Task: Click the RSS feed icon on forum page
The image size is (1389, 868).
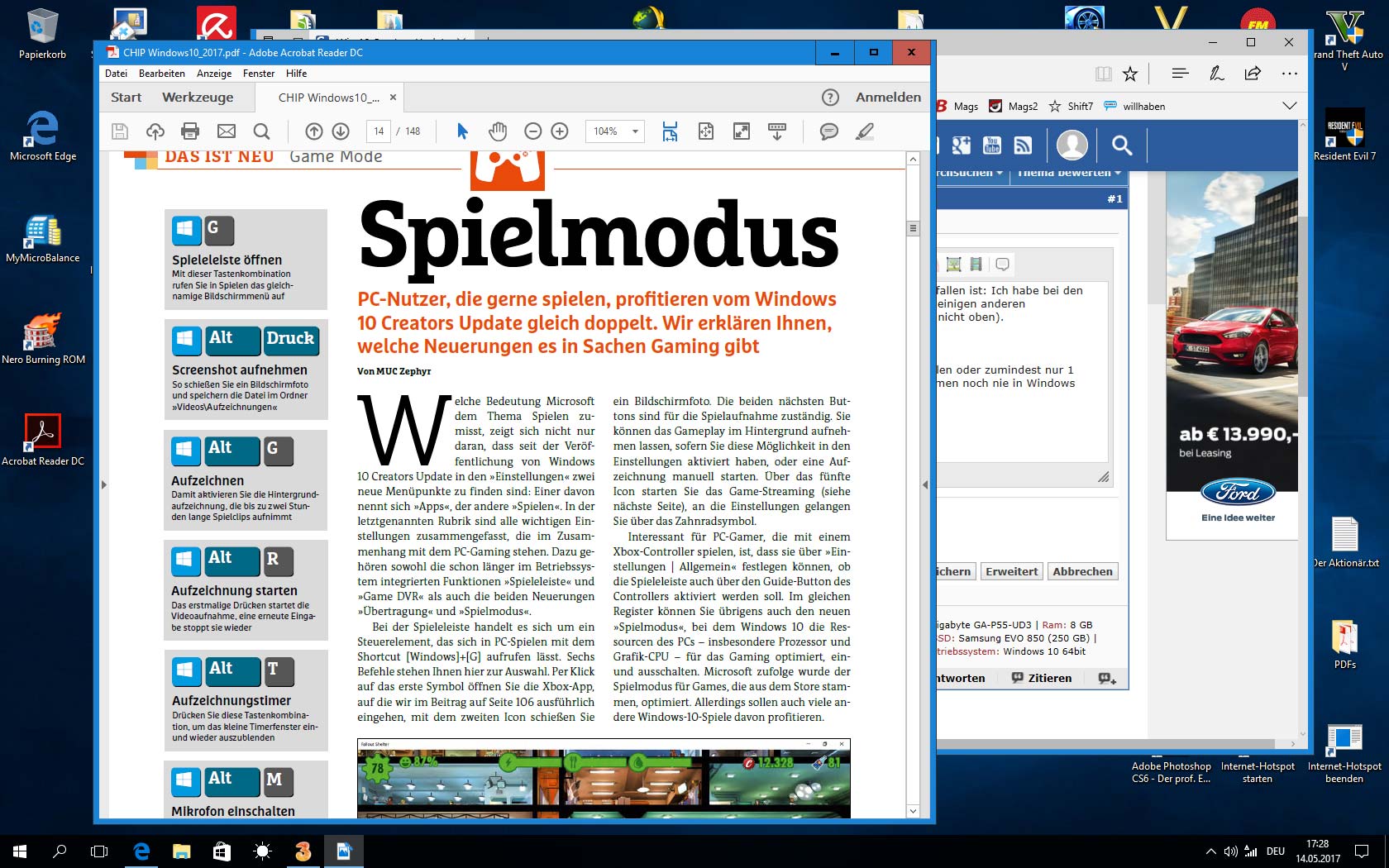Action: click(x=1023, y=145)
